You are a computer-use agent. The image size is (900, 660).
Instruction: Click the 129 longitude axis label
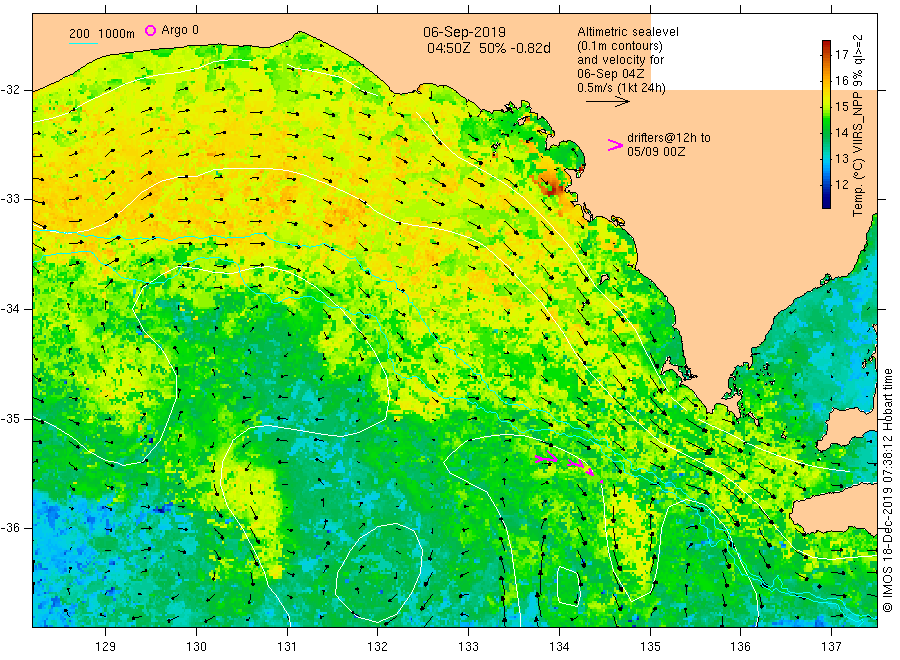(105, 647)
